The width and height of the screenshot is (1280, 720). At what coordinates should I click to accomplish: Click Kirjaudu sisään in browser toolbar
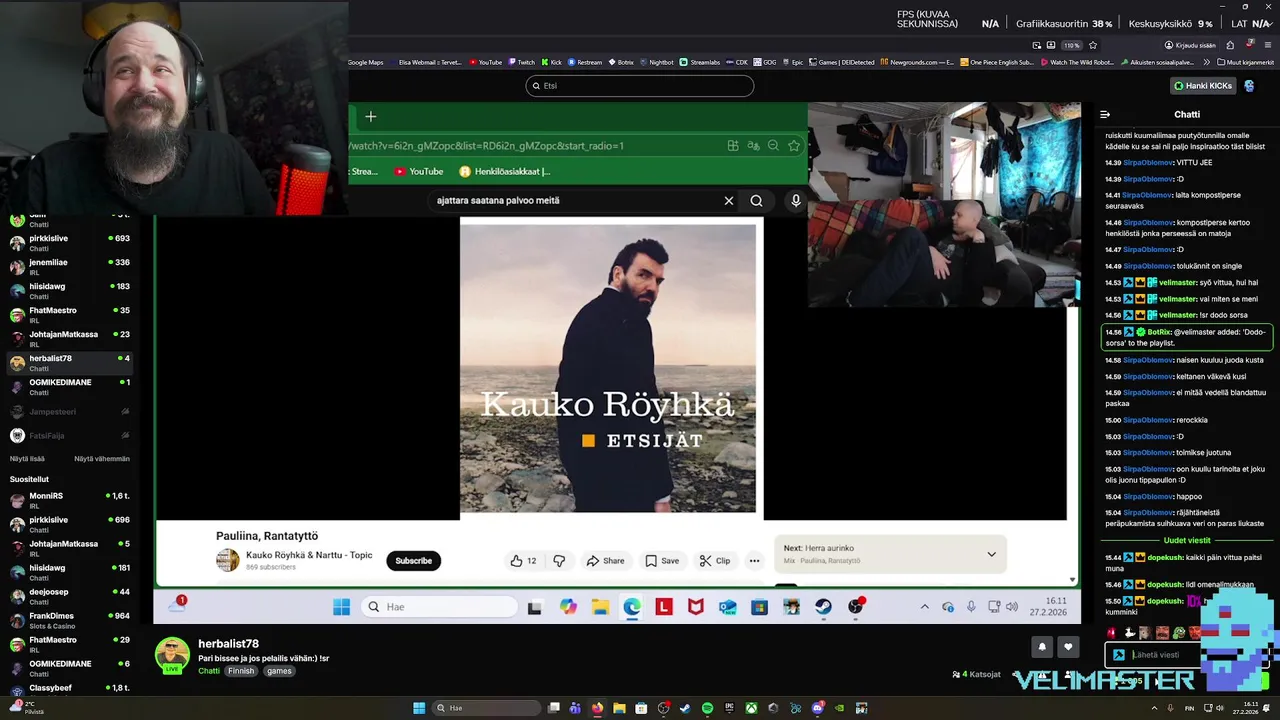(1188, 45)
